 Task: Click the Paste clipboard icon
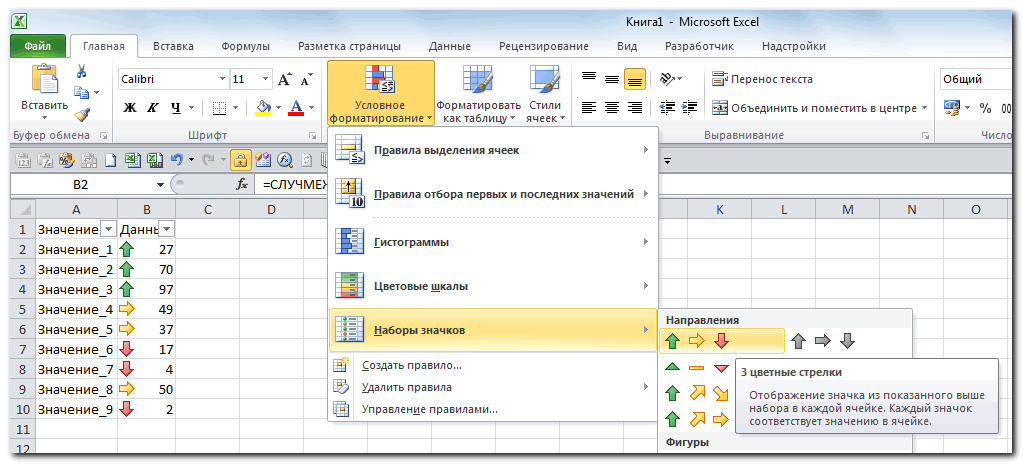click(x=44, y=79)
